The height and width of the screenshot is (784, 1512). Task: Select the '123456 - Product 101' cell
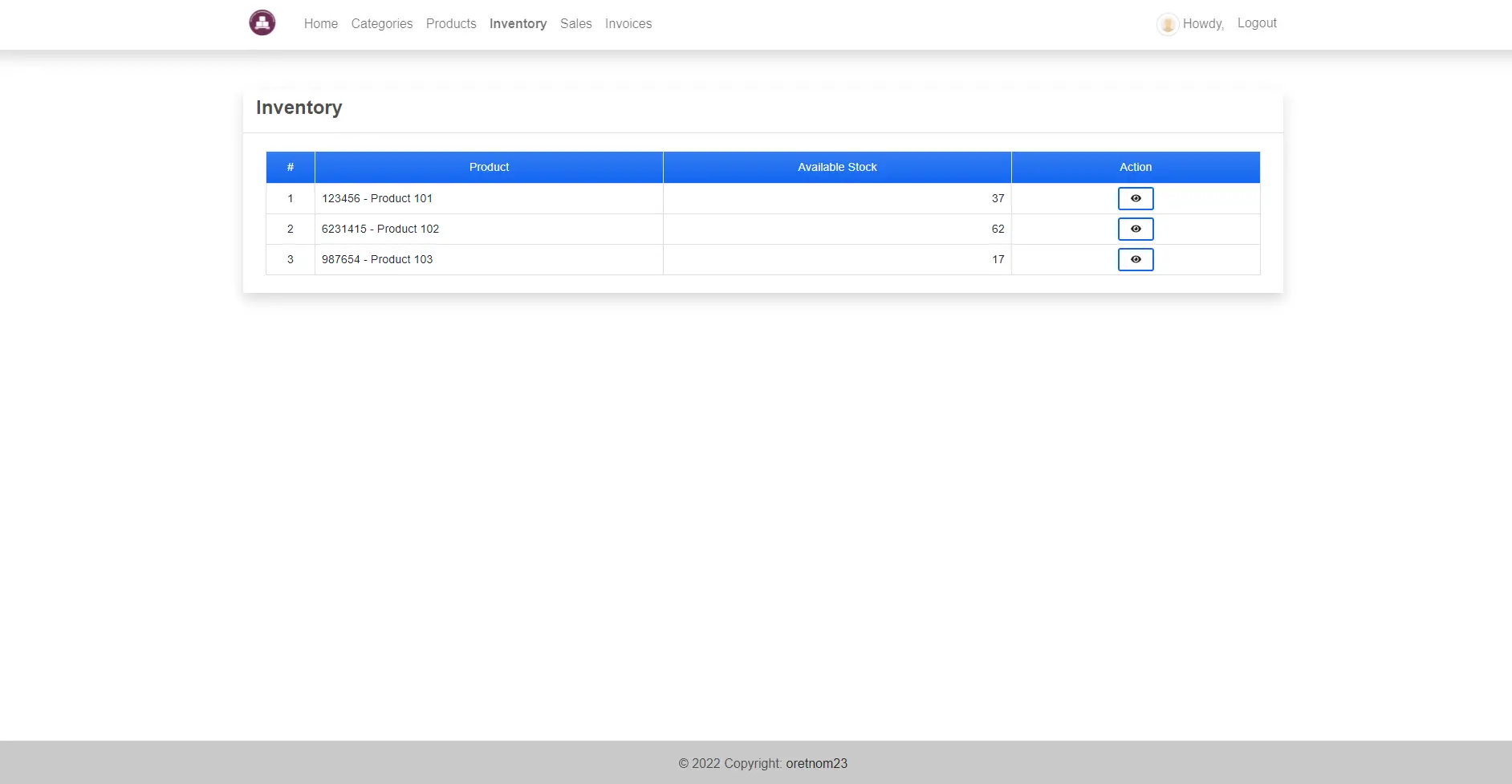489,198
